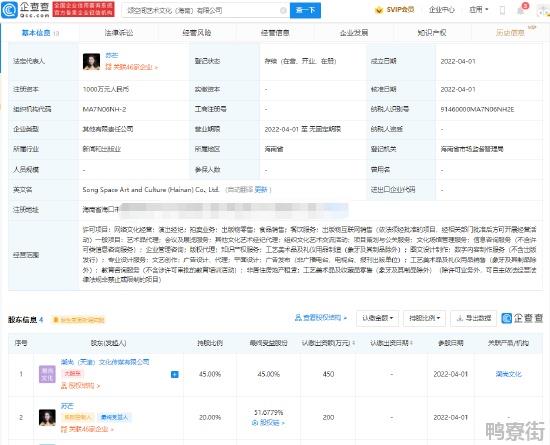
Task: Click the orange tag beside 股东信息 heading
Action: click(x=78, y=320)
